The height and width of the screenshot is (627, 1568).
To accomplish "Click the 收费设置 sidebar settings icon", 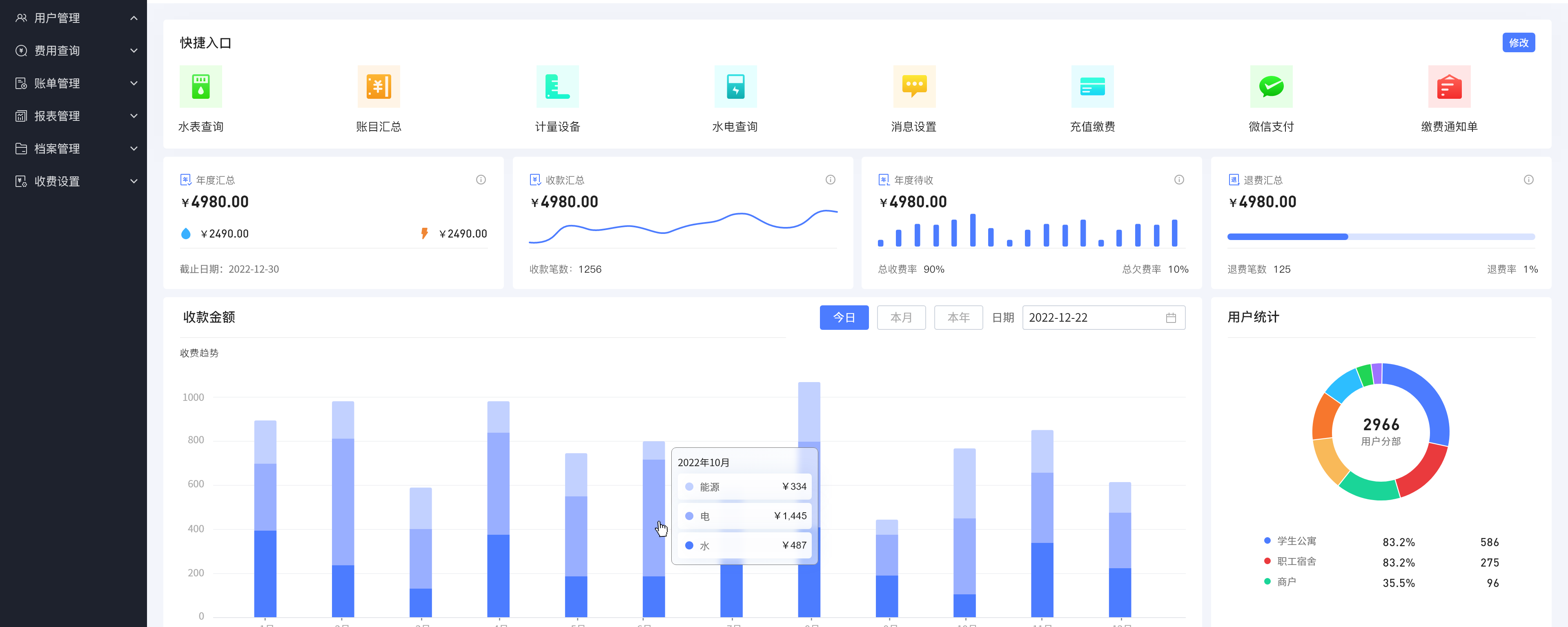I will tap(21, 181).
